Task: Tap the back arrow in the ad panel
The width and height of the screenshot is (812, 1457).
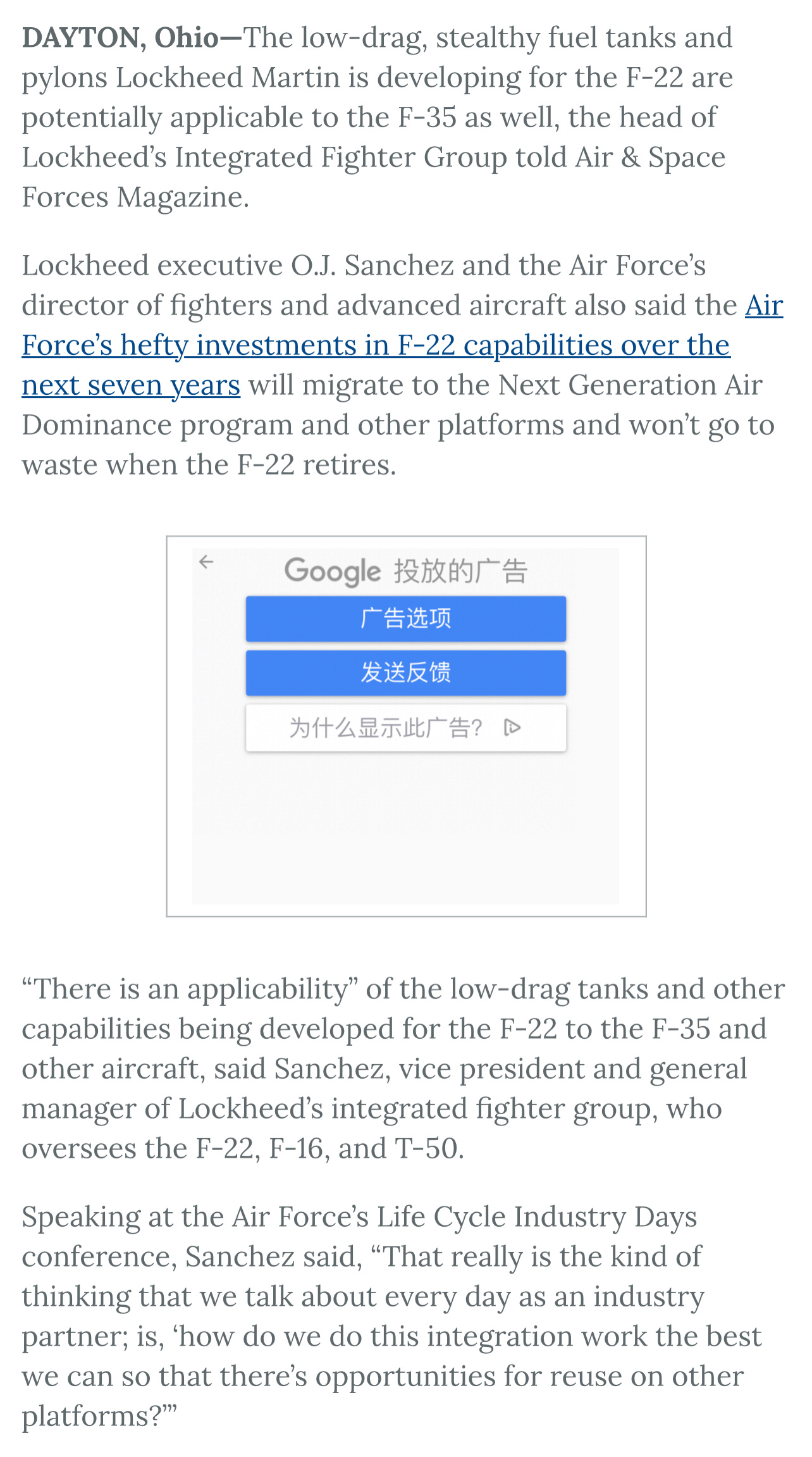Action: coord(206,562)
